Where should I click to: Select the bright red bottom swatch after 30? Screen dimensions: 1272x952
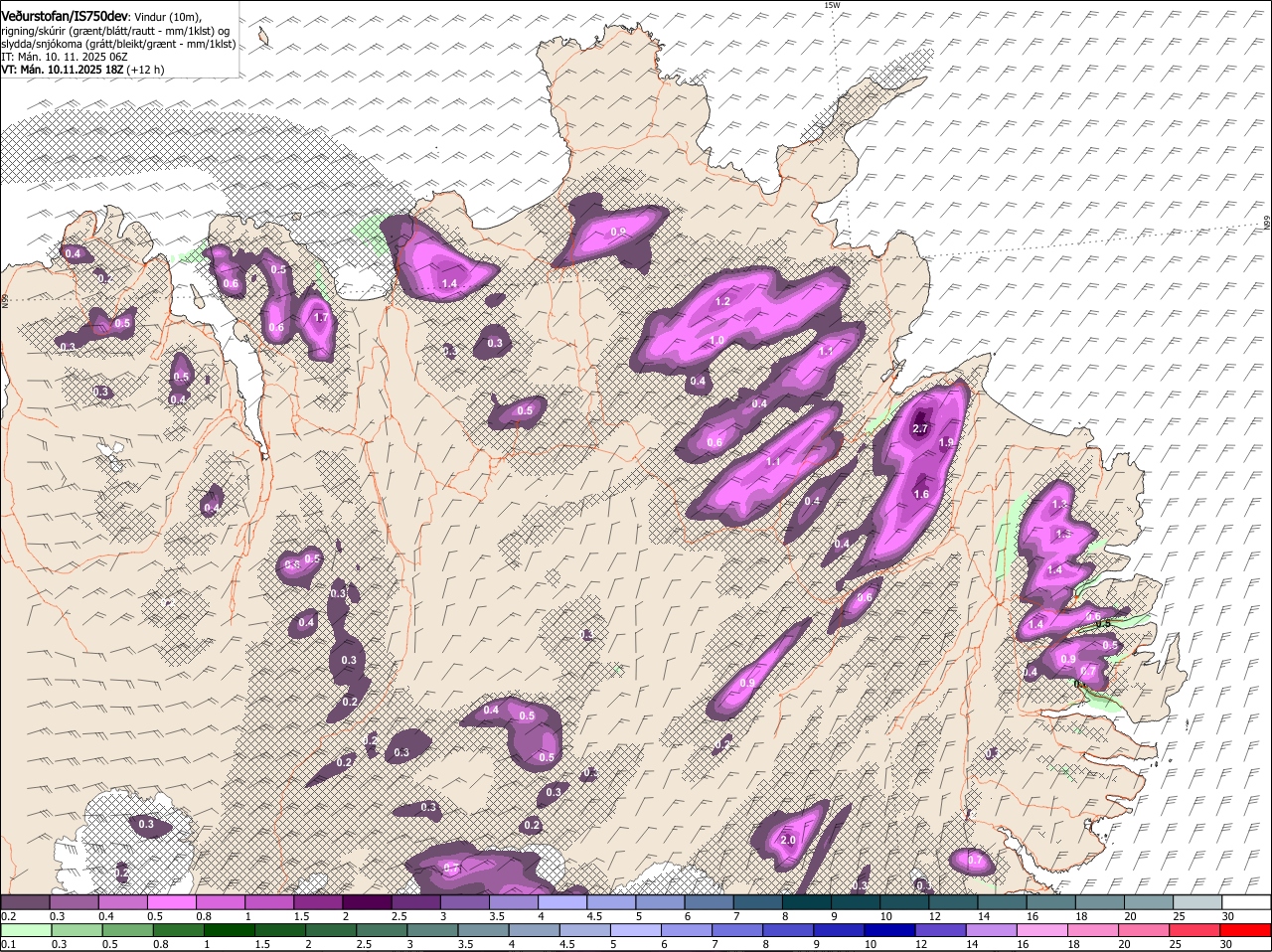pyautogui.click(x=1245, y=931)
